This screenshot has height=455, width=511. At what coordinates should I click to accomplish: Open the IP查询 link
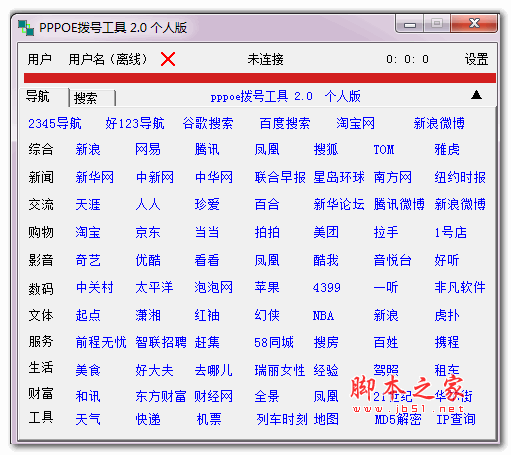click(456, 419)
